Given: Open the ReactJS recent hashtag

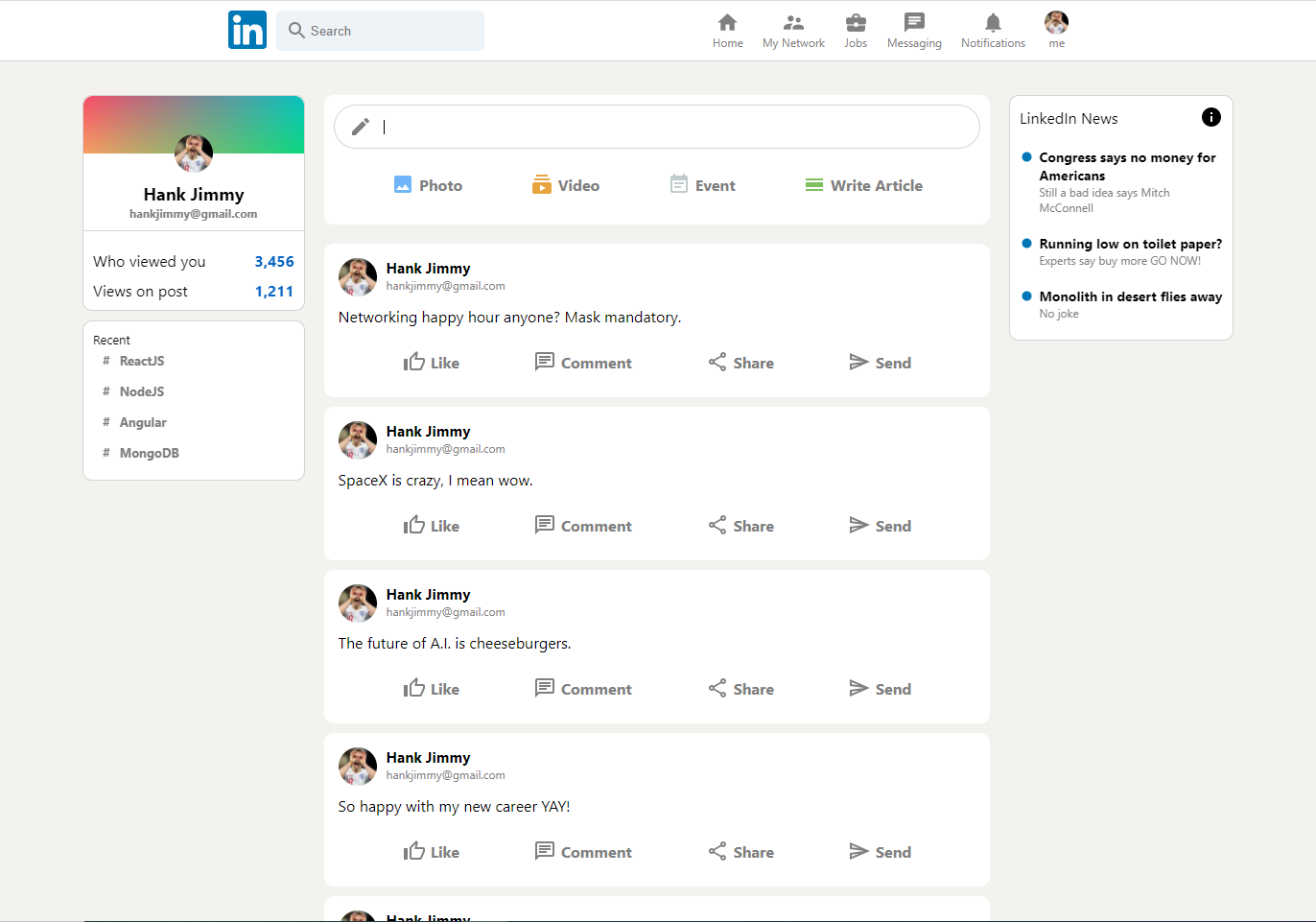Looking at the screenshot, I should 133,361.
